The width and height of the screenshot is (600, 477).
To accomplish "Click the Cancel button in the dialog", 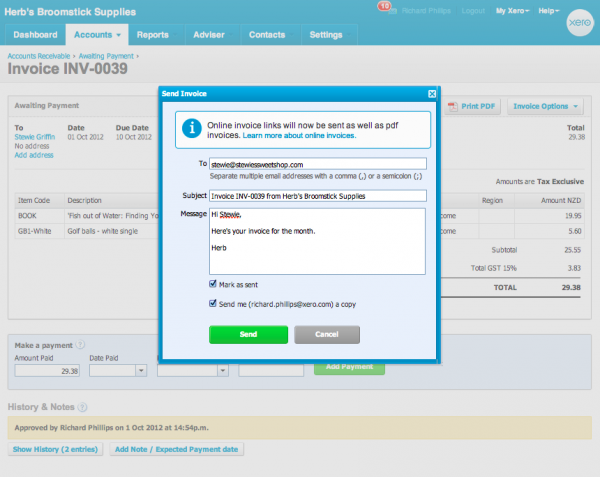I will click(327, 334).
